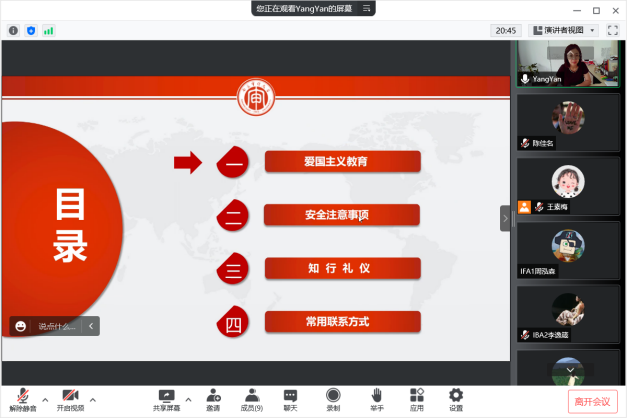The image size is (627, 418).
Task: Click the Leave Meeting (离开会议) button
Action: coord(590,401)
